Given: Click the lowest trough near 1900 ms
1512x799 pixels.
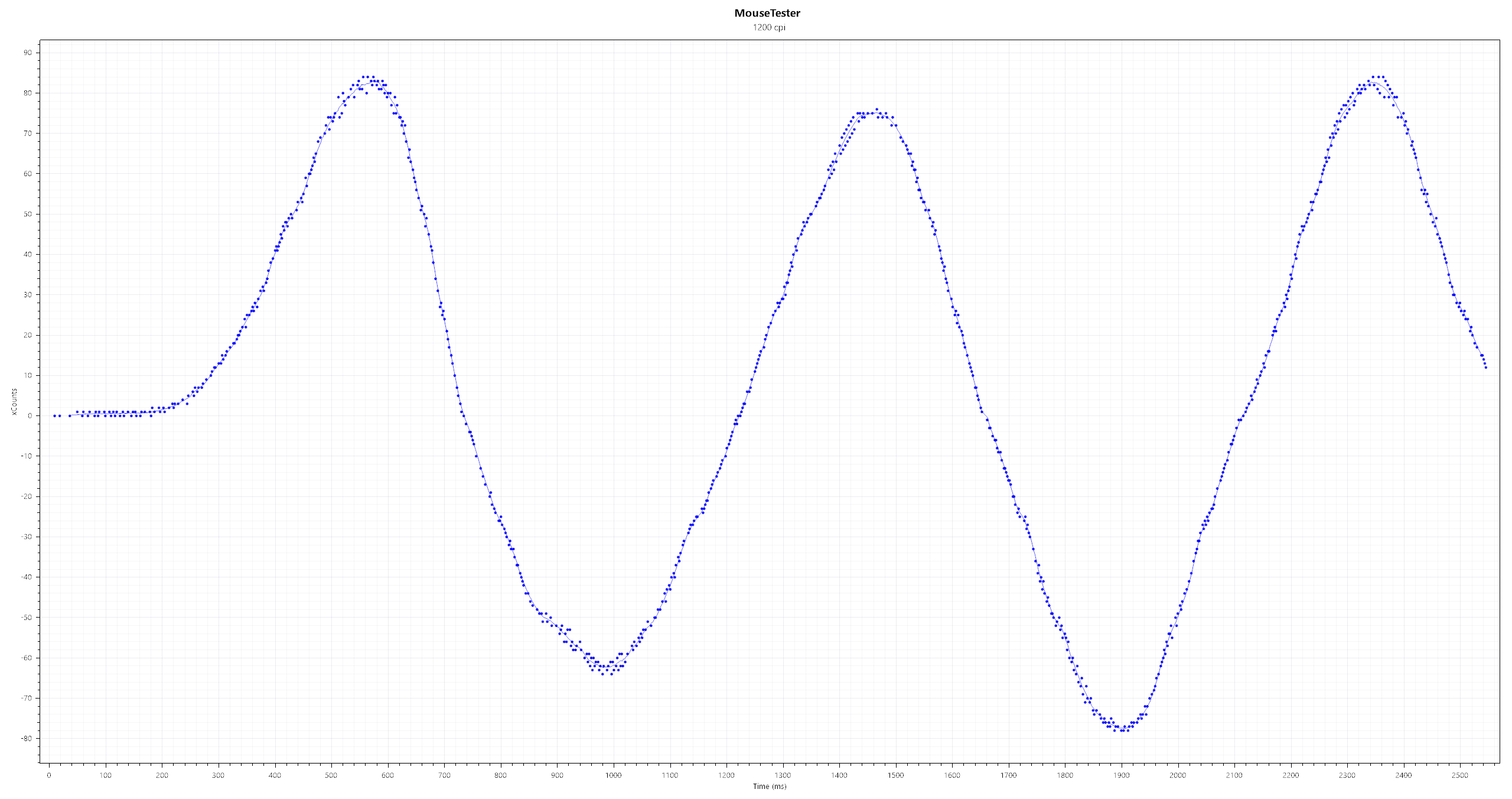Looking at the screenshot, I should [x=1122, y=729].
